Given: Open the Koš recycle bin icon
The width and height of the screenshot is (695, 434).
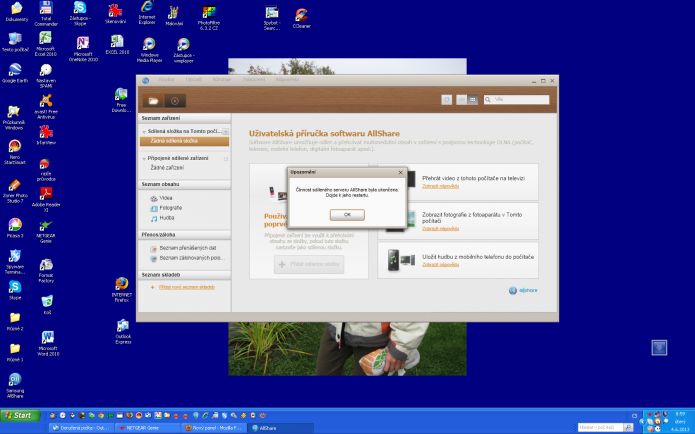Looking at the screenshot, I should (x=47, y=305).
